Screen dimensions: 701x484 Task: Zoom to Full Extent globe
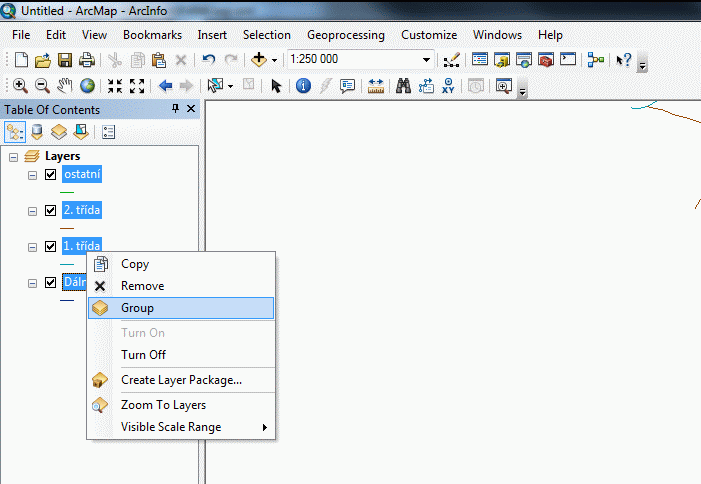[x=87, y=85]
